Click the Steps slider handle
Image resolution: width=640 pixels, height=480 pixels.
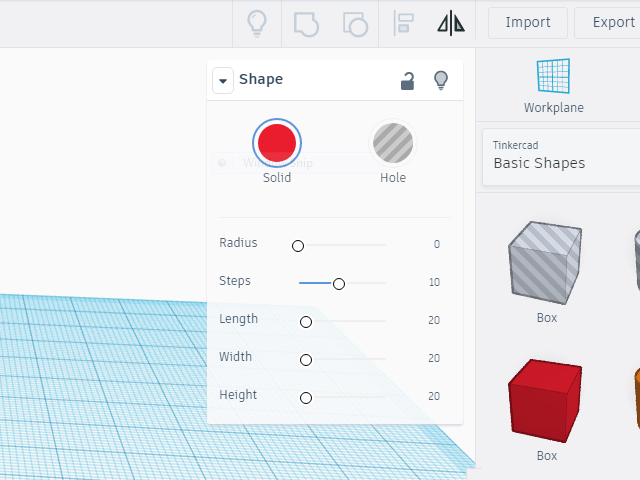pos(339,284)
